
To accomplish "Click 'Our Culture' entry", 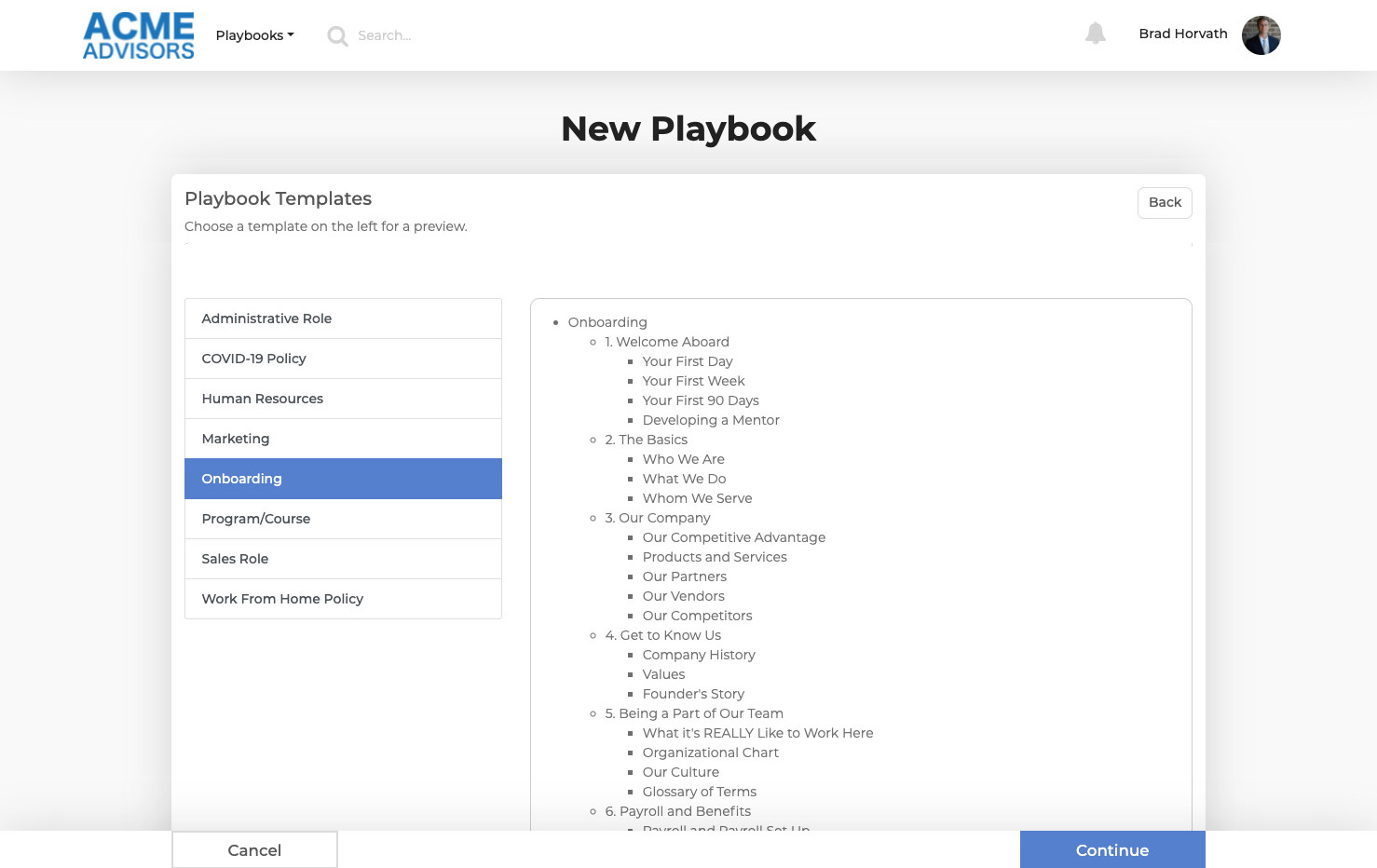I will click(x=680, y=772).
